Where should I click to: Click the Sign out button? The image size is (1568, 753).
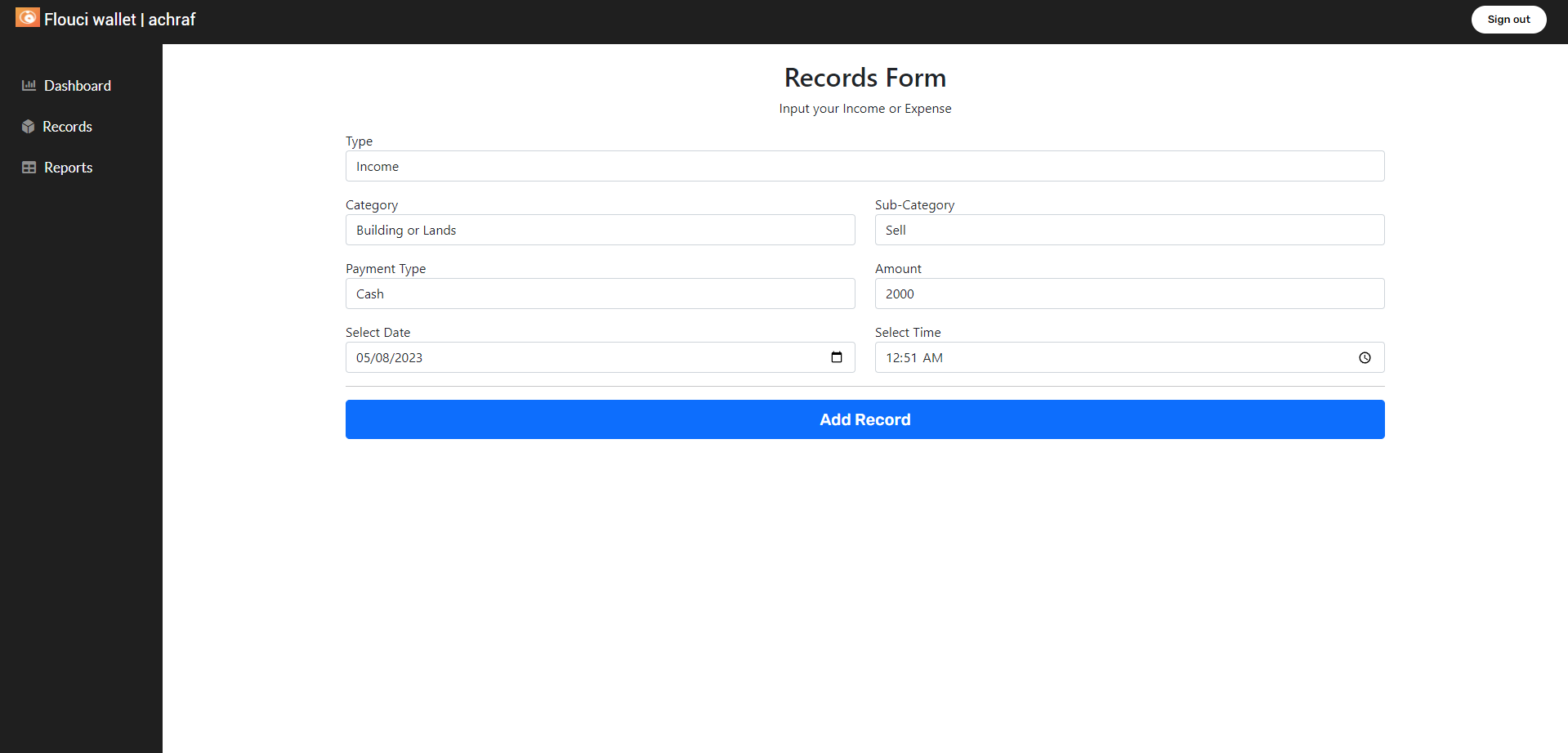pos(1508,19)
